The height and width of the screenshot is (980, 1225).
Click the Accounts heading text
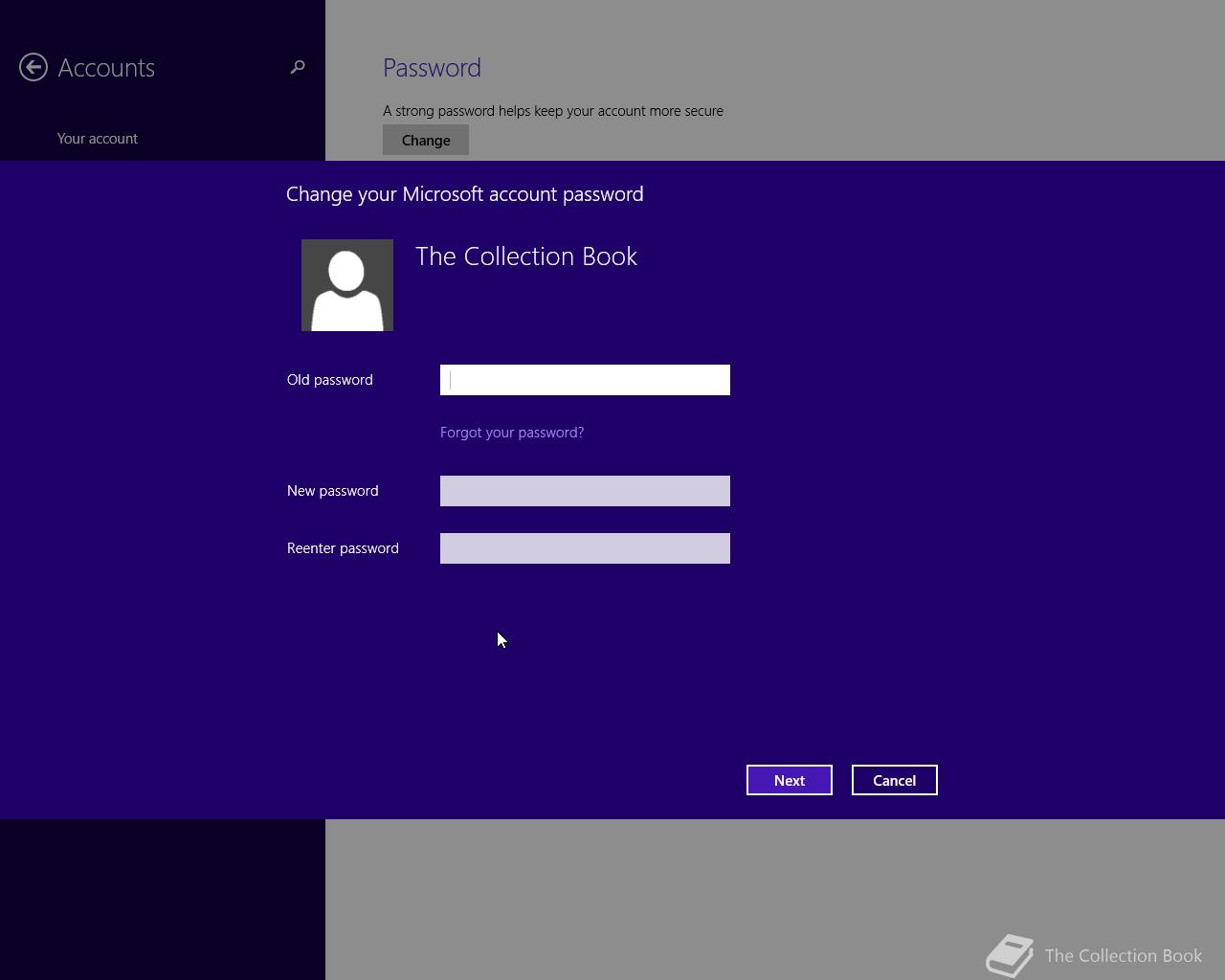coord(106,68)
